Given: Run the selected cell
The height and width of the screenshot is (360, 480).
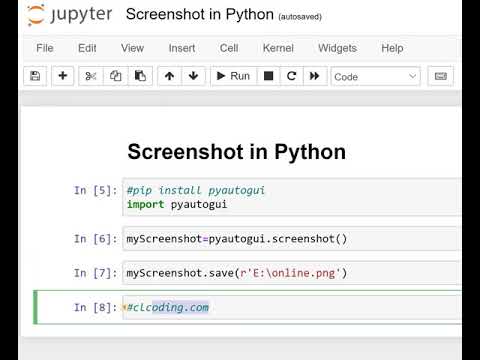Looking at the screenshot, I should tap(233, 76).
